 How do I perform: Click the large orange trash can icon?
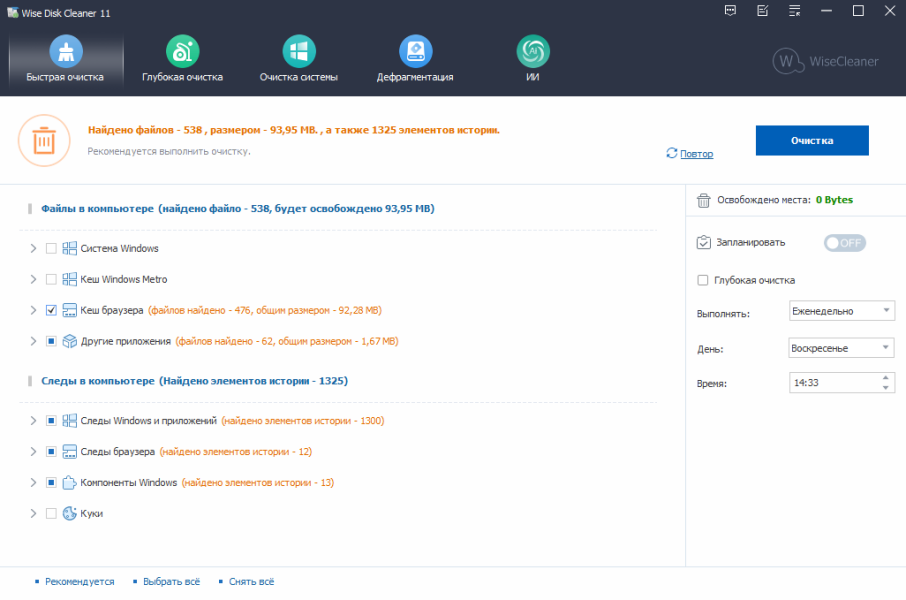click(x=44, y=140)
